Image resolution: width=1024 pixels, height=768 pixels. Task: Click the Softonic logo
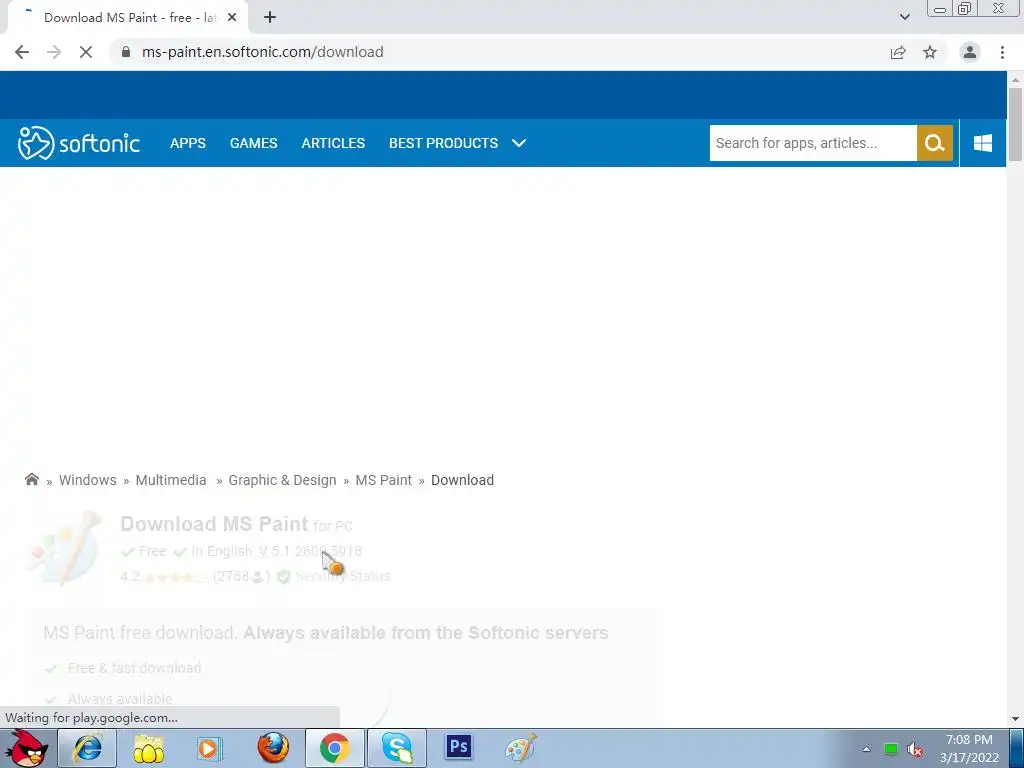(78, 143)
